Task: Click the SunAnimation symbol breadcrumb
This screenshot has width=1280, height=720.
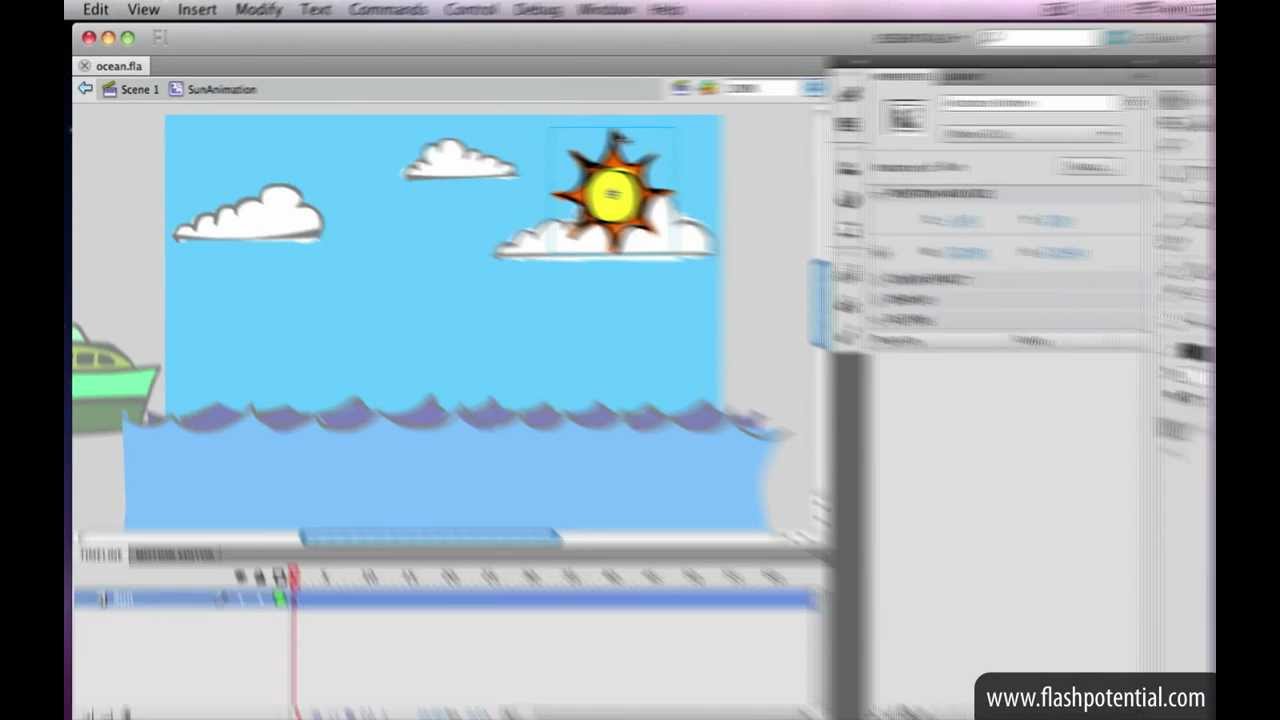Action: pyautogui.click(x=222, y=90)
